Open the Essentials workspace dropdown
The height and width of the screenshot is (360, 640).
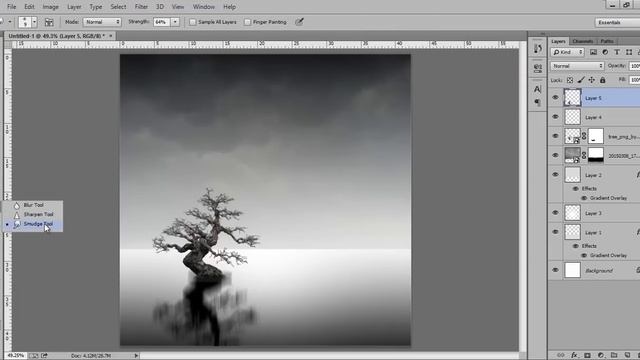[617, 22]
